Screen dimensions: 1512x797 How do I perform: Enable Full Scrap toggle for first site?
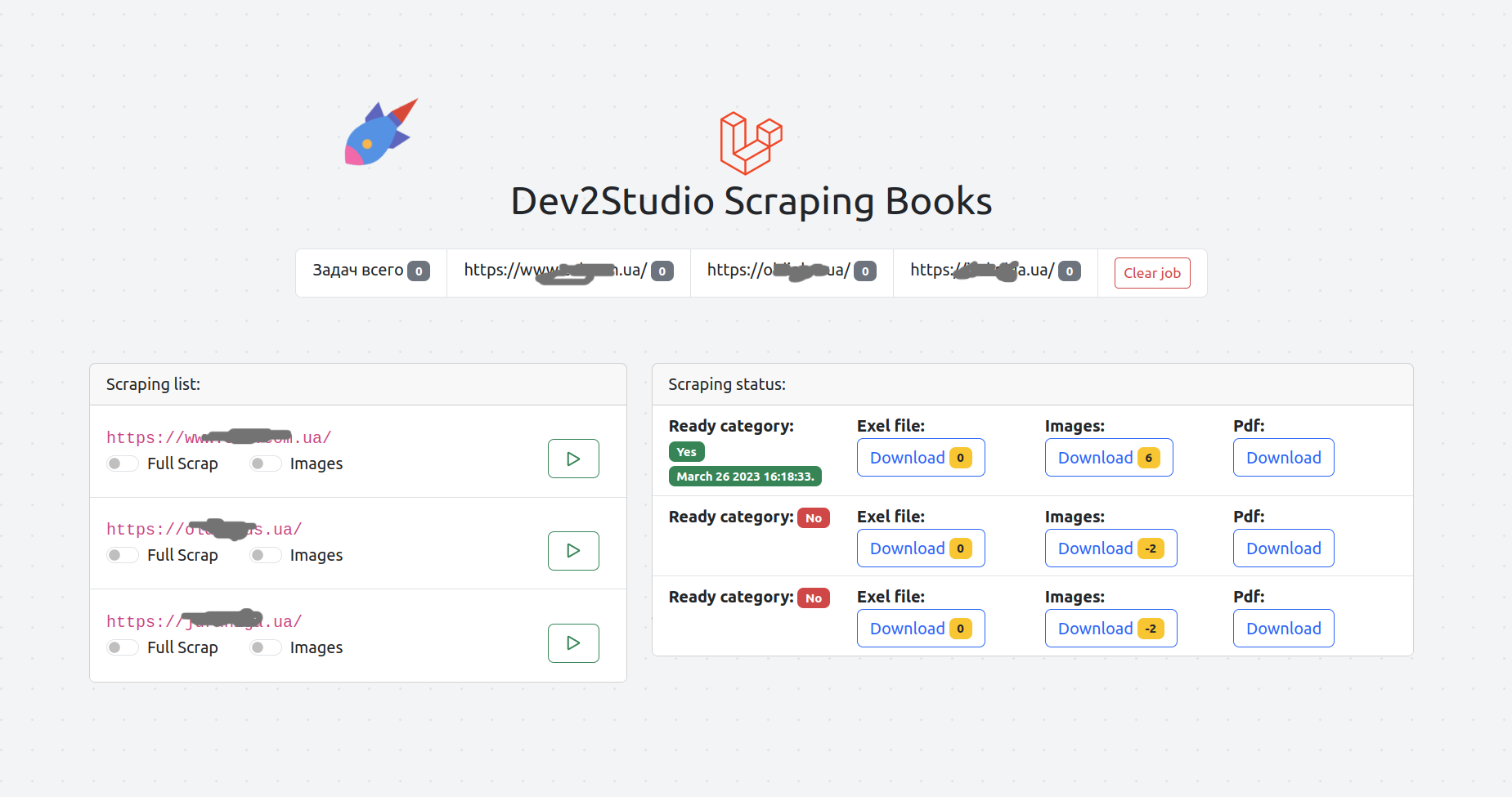[123, 463]
